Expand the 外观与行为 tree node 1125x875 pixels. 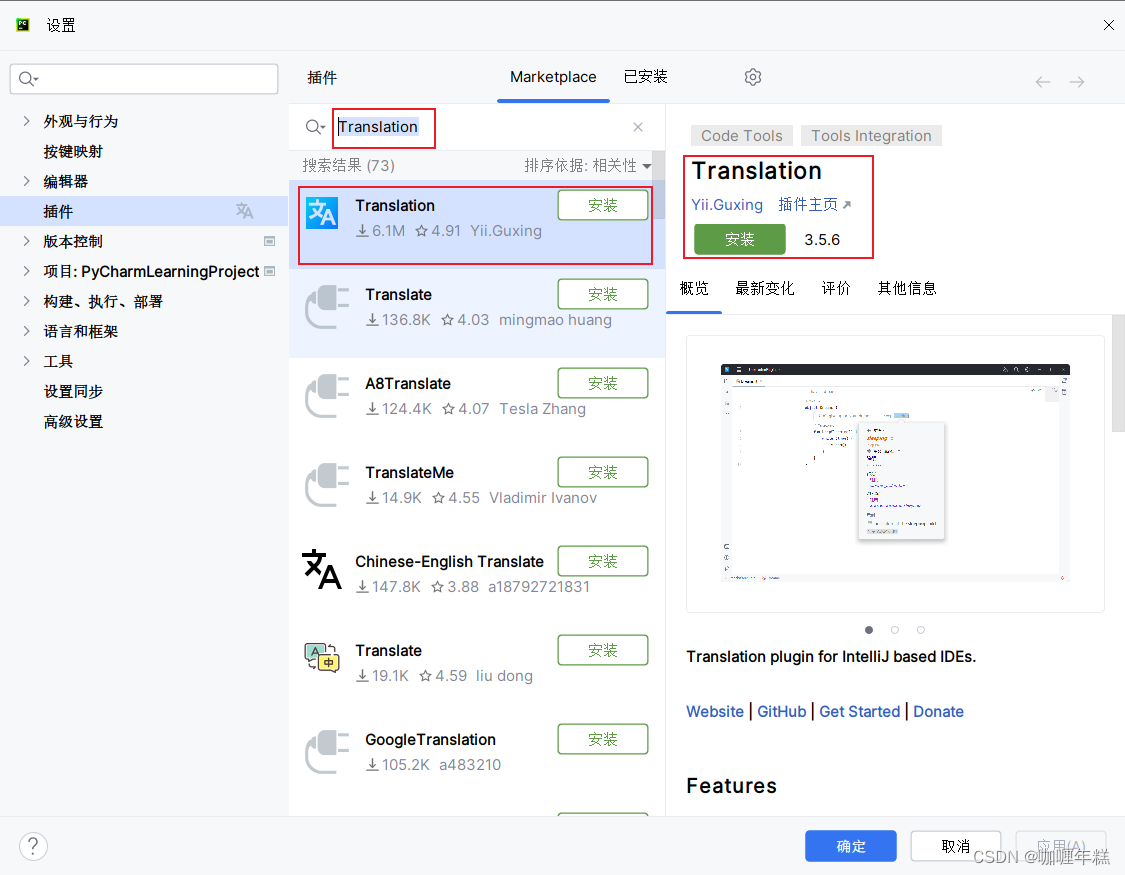(x=27, y=121)
